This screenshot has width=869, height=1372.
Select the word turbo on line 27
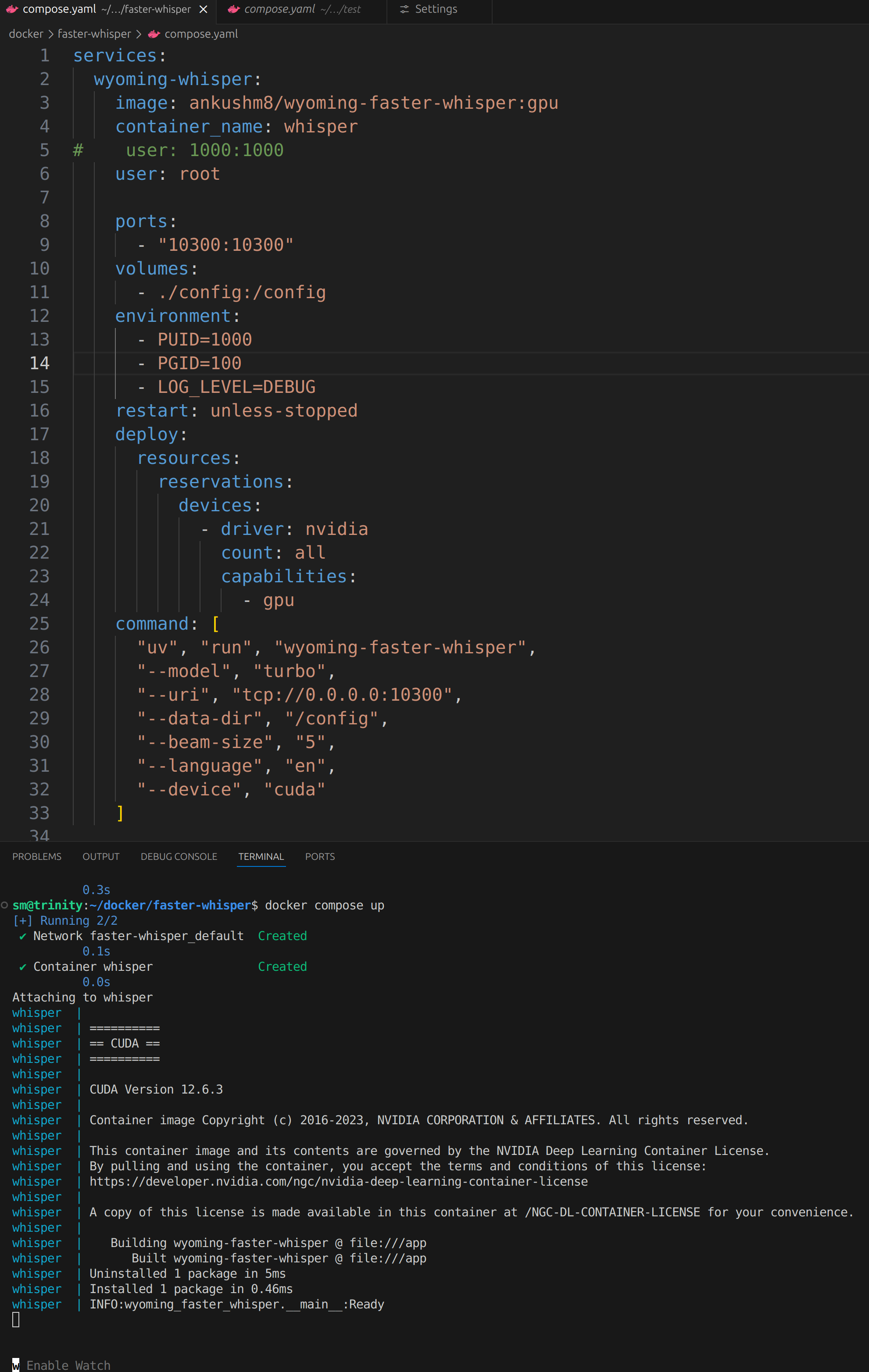click(x=291, y=670)
